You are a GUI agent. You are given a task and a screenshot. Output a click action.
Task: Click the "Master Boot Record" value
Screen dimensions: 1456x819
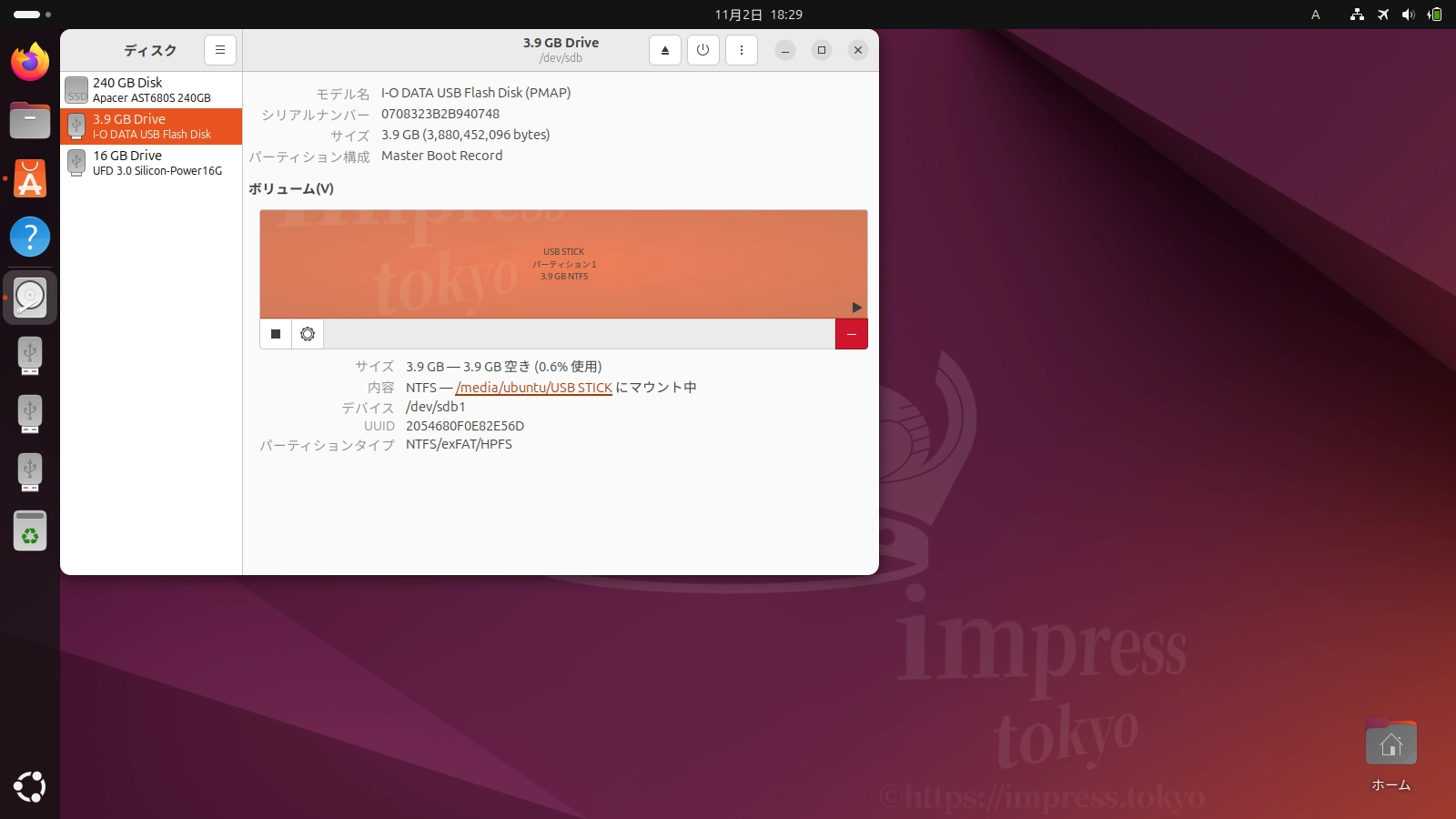tap(442, 156)
